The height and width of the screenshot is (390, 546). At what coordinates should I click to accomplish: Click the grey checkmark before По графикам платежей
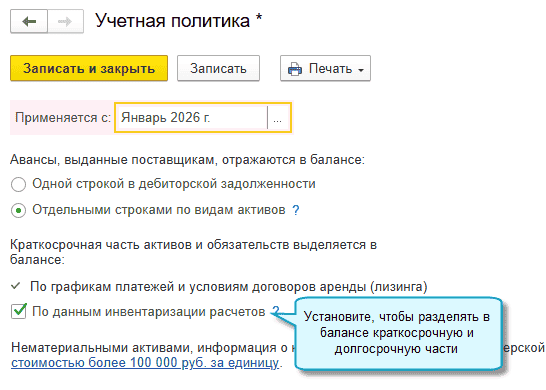(15, 286)
